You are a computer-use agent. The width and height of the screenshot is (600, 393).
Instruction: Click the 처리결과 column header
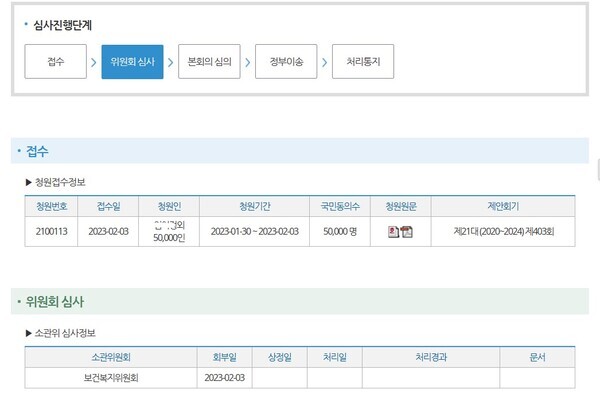coord(431,357)
